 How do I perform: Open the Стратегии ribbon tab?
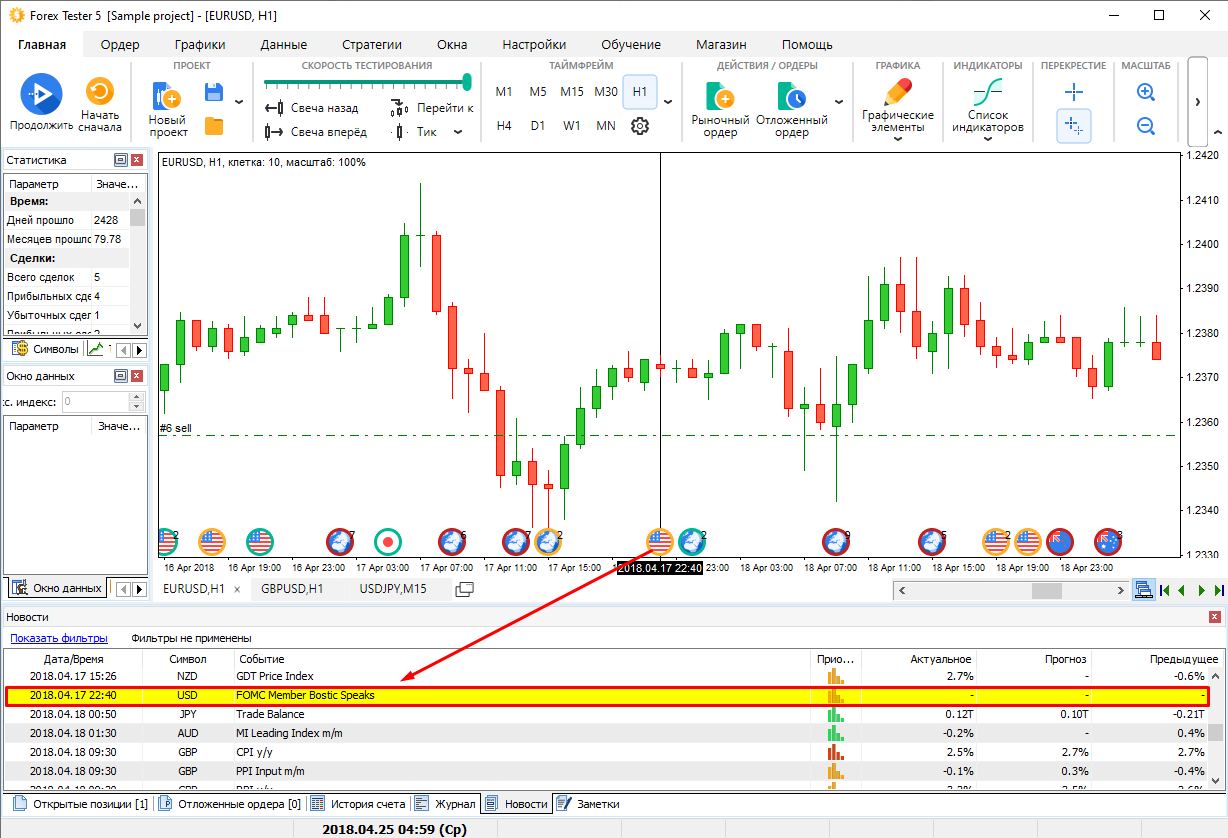tap(371, 44)
